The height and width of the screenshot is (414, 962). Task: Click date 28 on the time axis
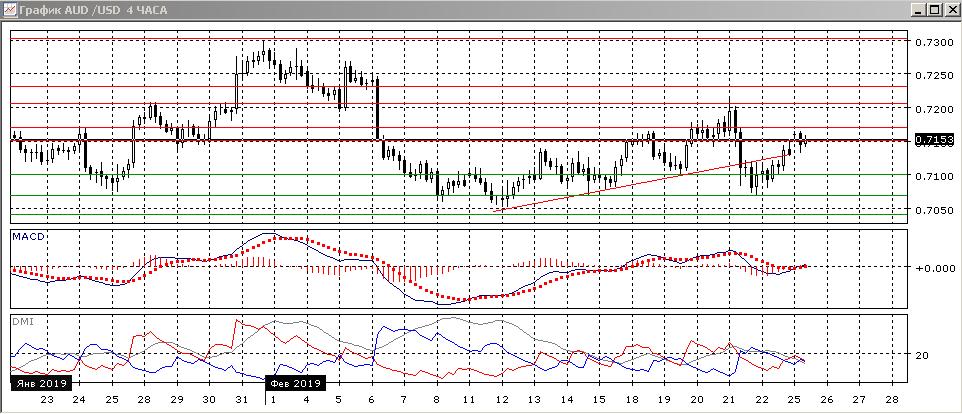[143, 398]
